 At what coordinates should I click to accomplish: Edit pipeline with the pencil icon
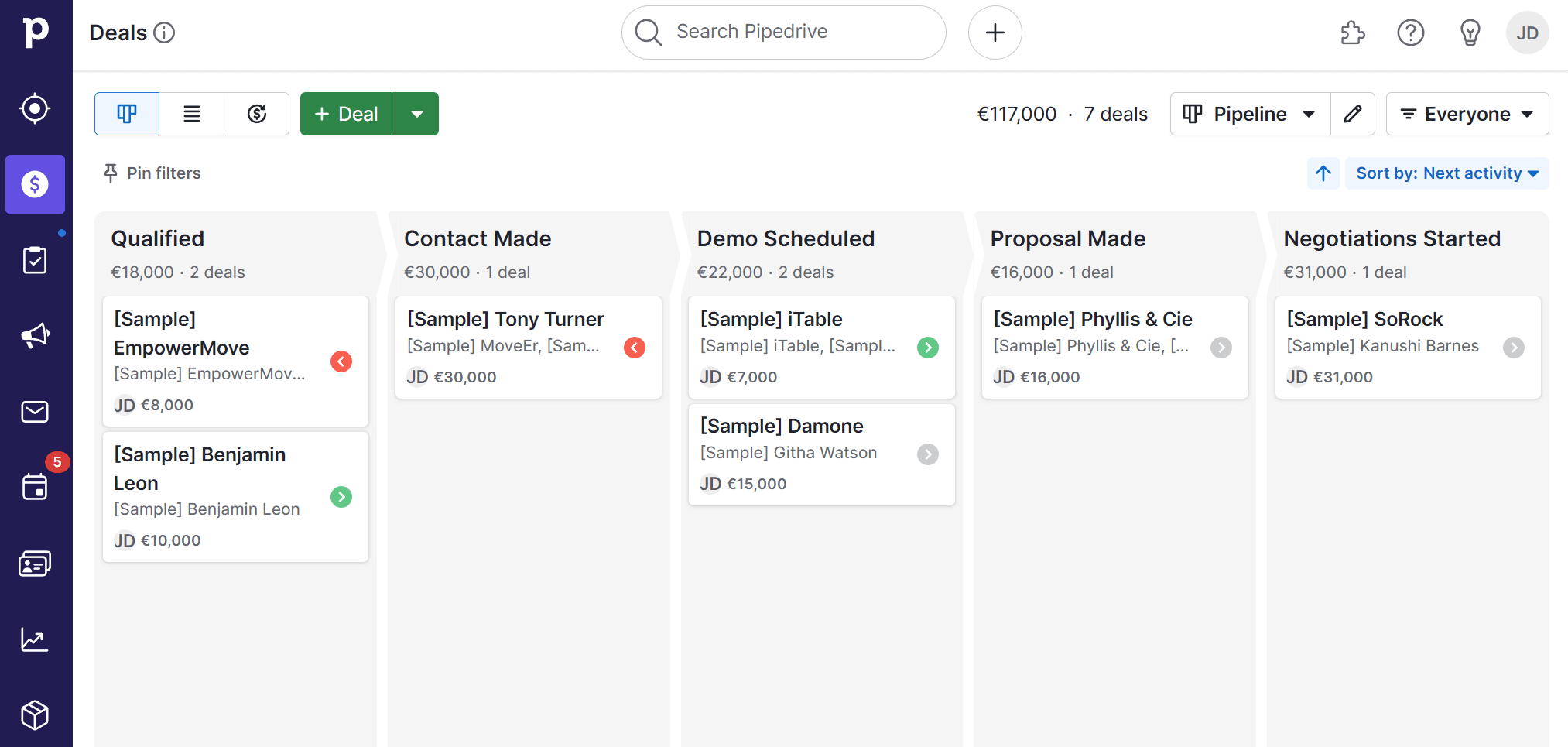1353,114
